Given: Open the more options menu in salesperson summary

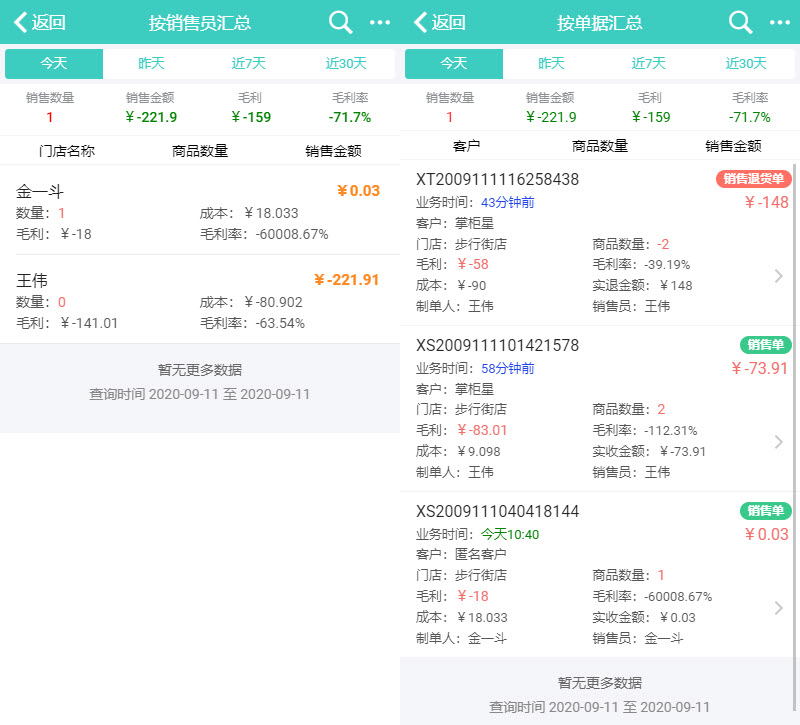Looking at the screenshot, I should point(380,22).
